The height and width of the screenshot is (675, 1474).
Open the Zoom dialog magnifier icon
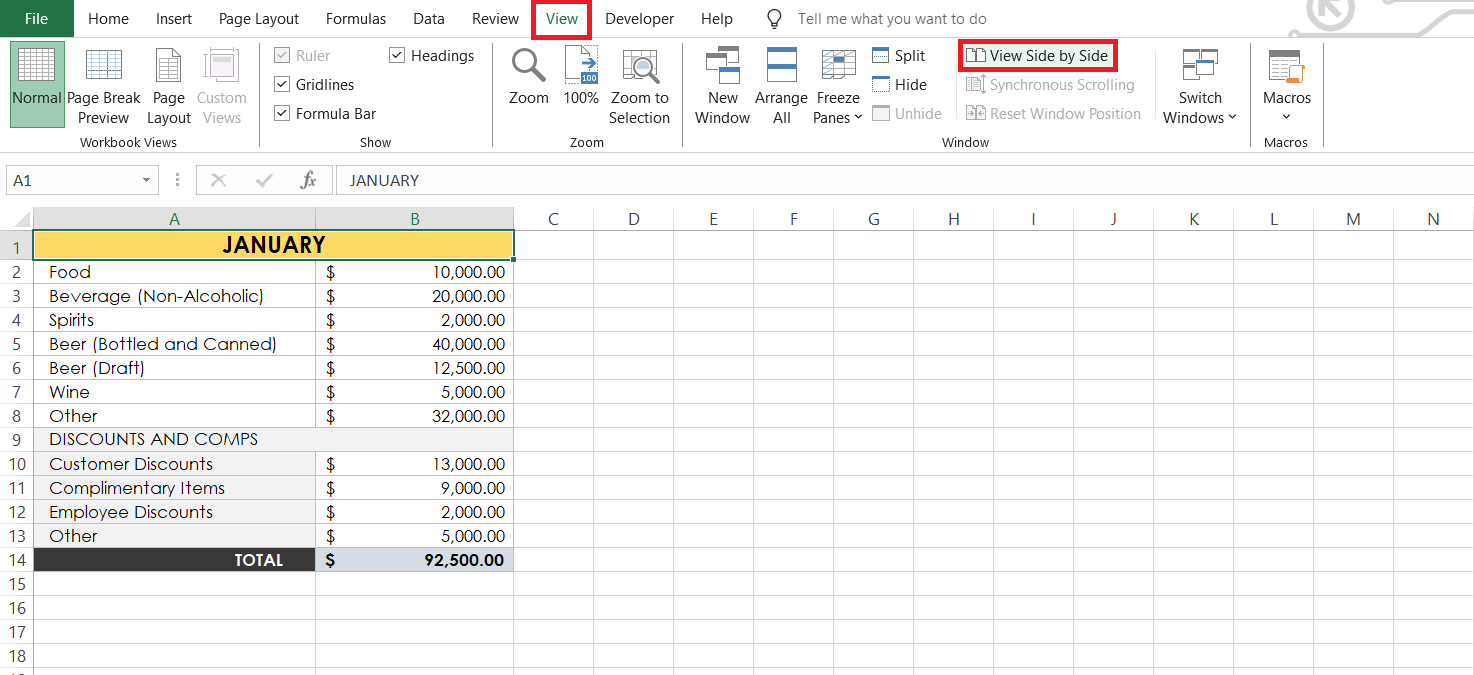tap(528, 66)
